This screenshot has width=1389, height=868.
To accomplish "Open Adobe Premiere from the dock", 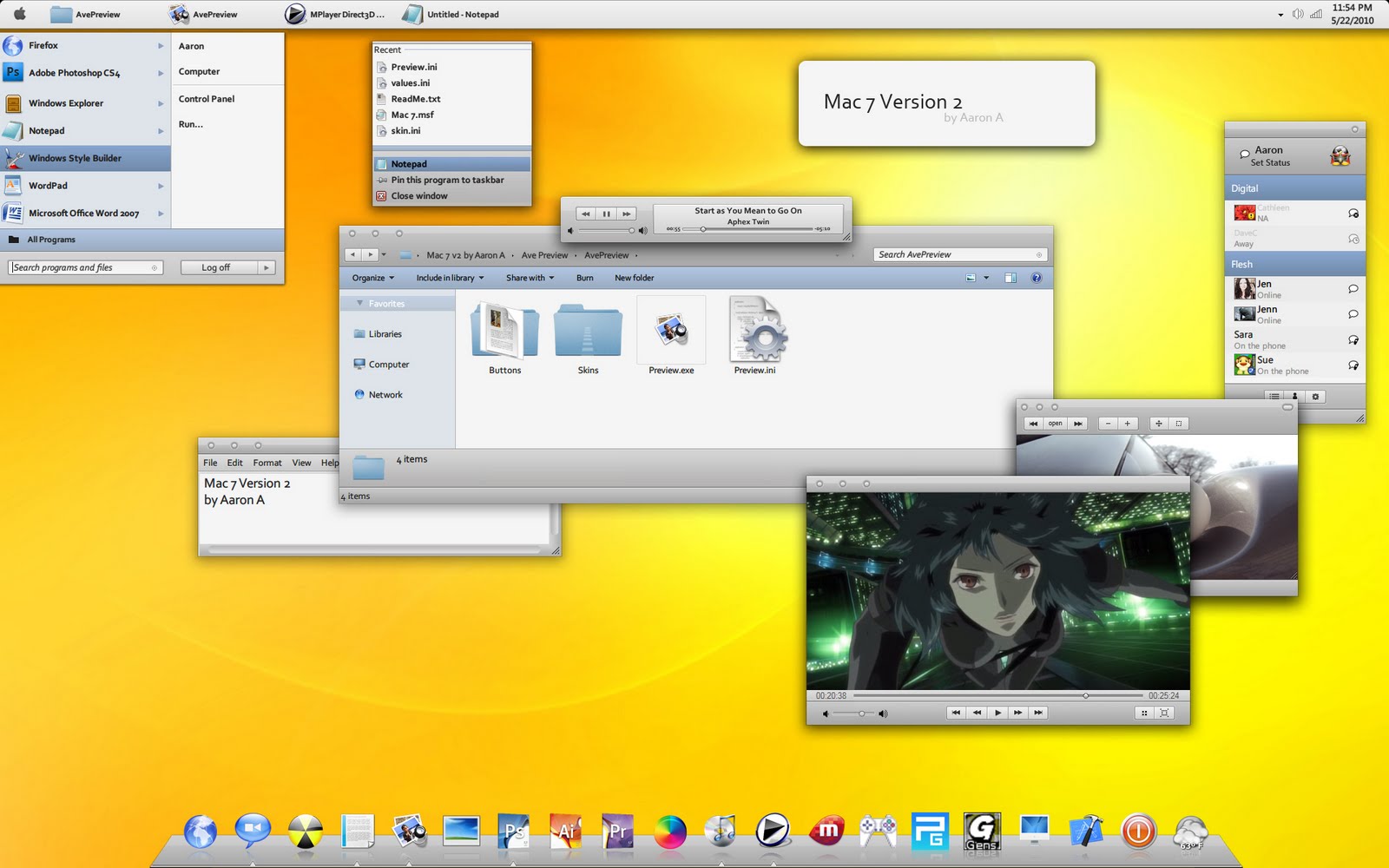I will tap(617, 832).
